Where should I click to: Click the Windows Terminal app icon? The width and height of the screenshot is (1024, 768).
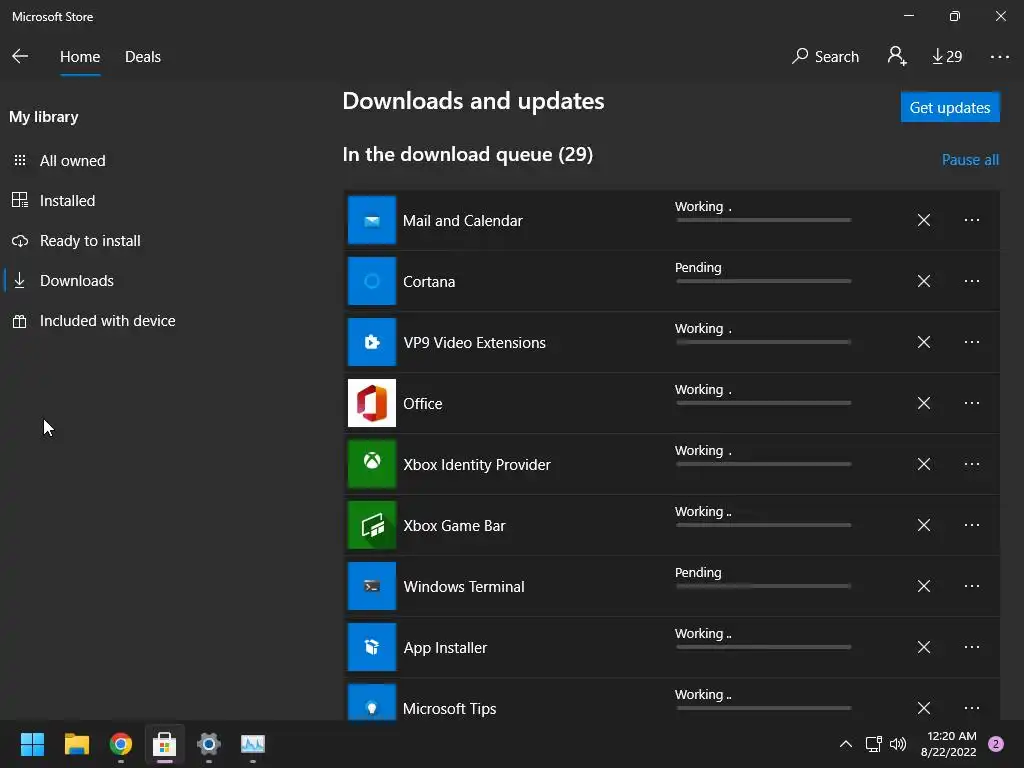click(372, 586)
